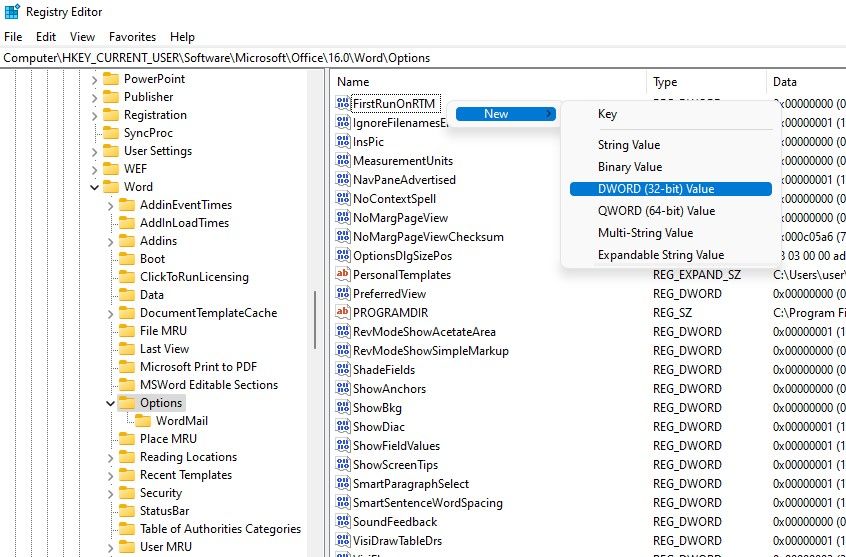Click the tree pane vertical scrollbar thumb
Screen dimensions: 846x557
pos(315,321)
